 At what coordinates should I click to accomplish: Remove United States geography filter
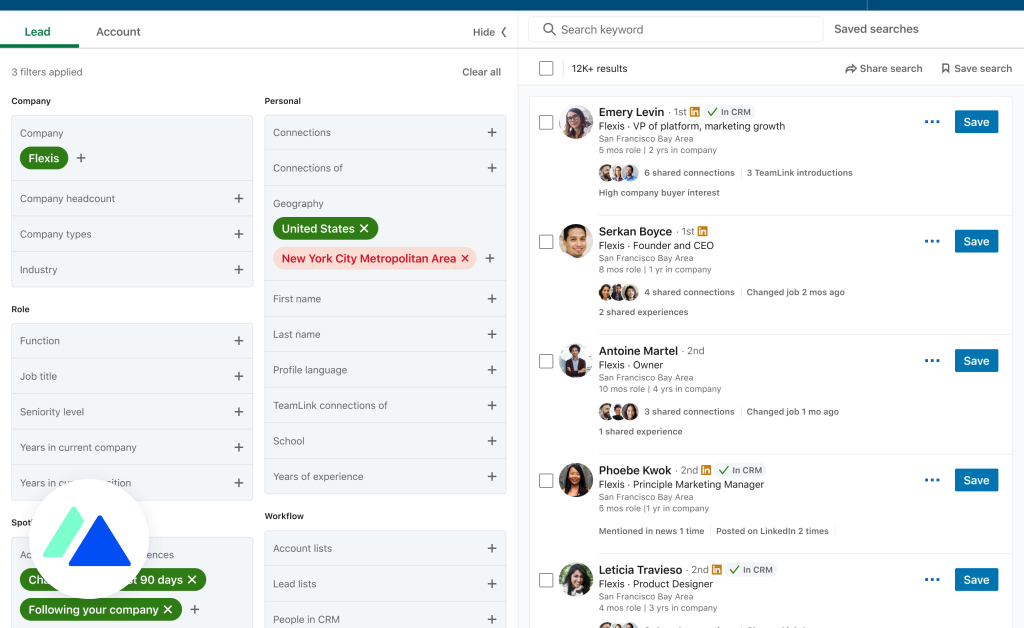pos(364,228)
